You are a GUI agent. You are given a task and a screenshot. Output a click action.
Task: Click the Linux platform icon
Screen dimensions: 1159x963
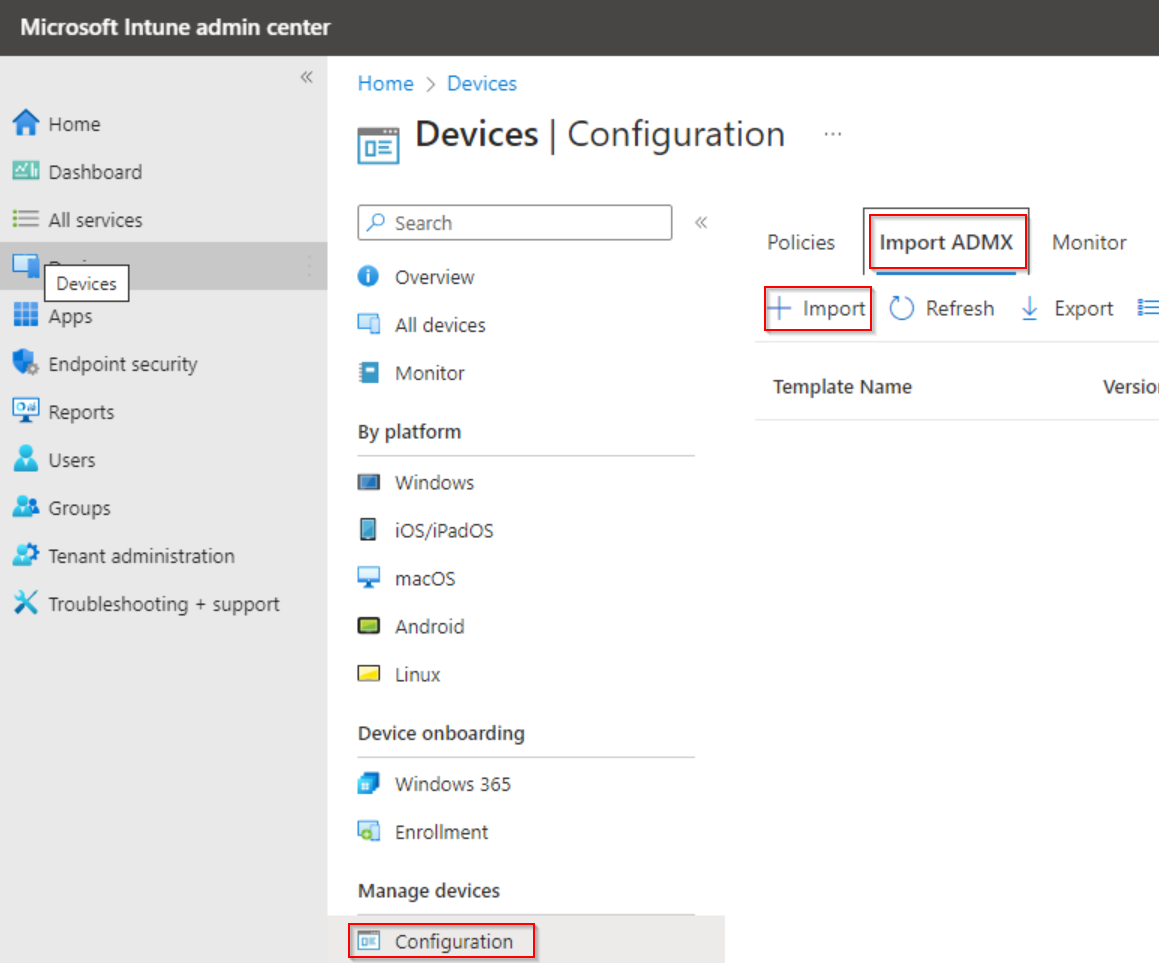pyautogui.click(x=369, y=673)
